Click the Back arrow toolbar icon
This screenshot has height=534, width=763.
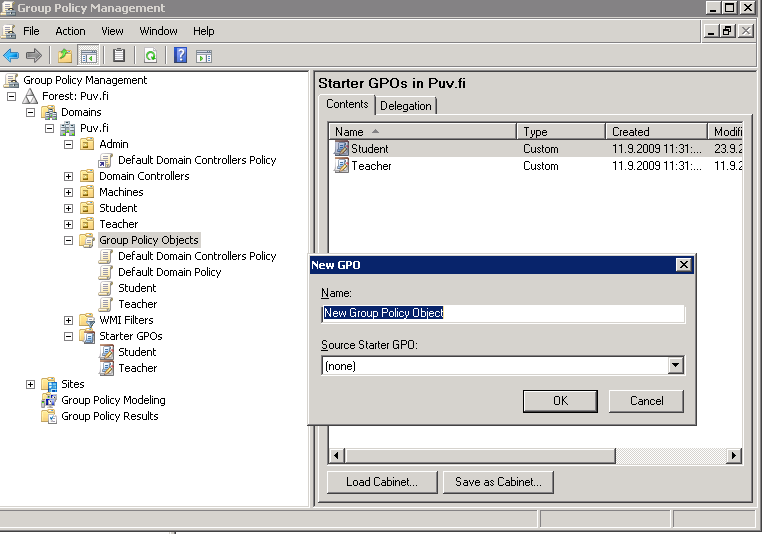[11, 55]
